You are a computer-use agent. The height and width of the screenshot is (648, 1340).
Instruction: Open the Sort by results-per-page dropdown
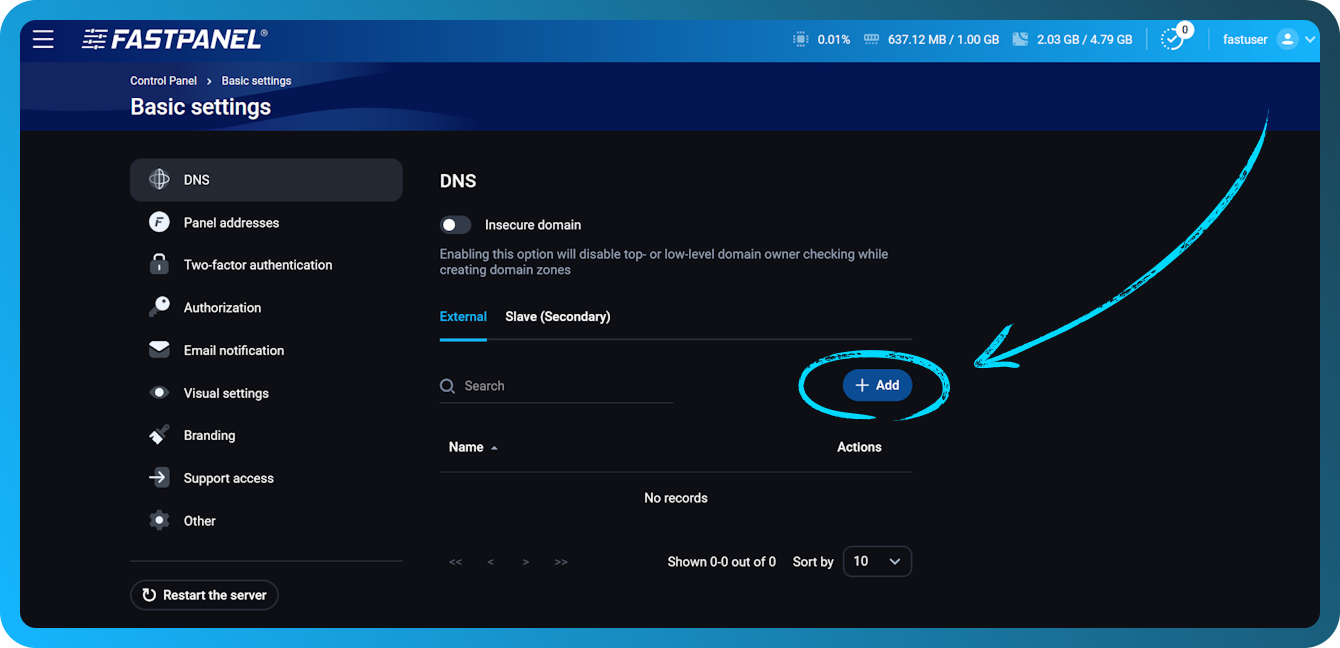click(877, 561)
